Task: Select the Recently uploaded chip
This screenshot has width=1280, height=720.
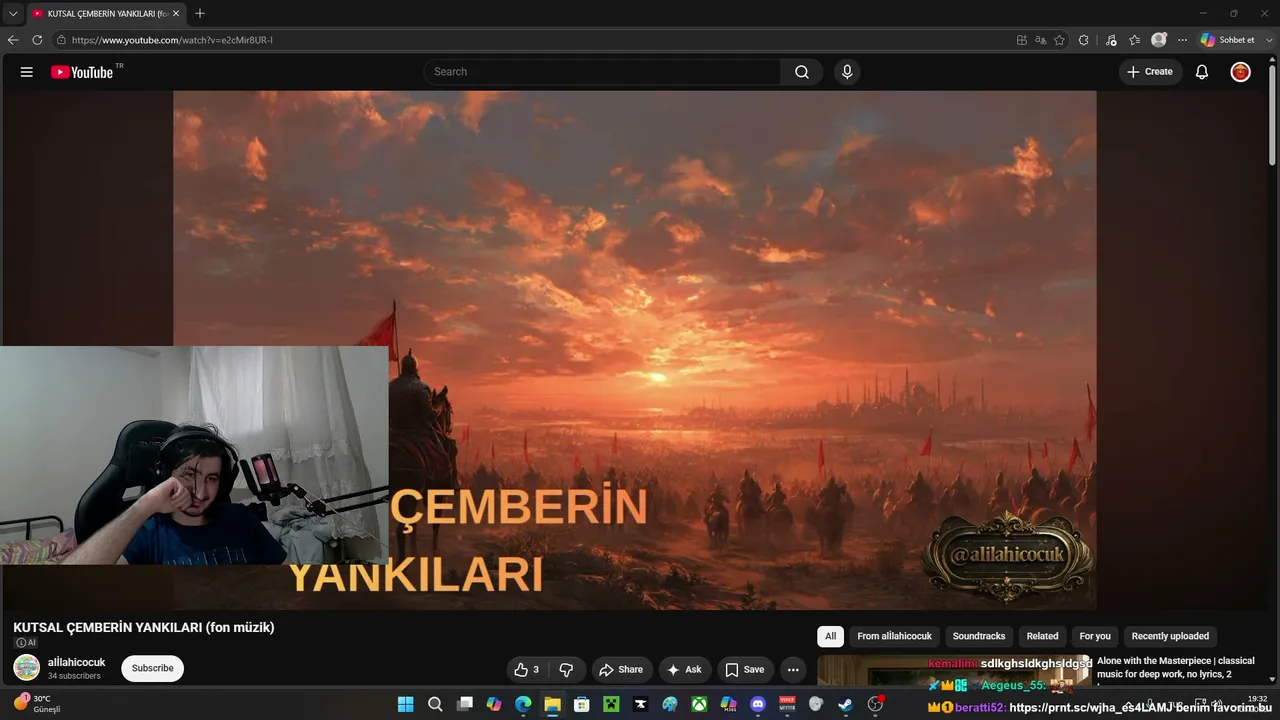Action: tap(1170, 636)
